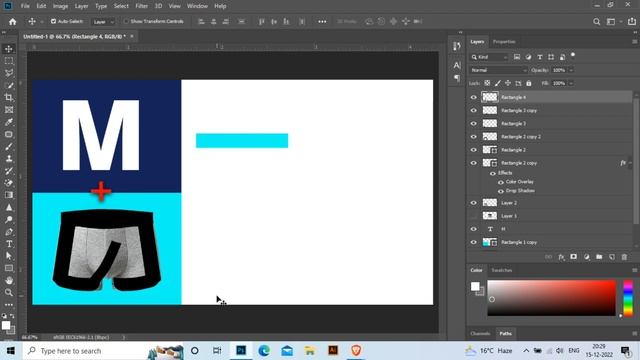Switch to the Properties tab
The height and width of the screenshot is (360, 640).
504,42
